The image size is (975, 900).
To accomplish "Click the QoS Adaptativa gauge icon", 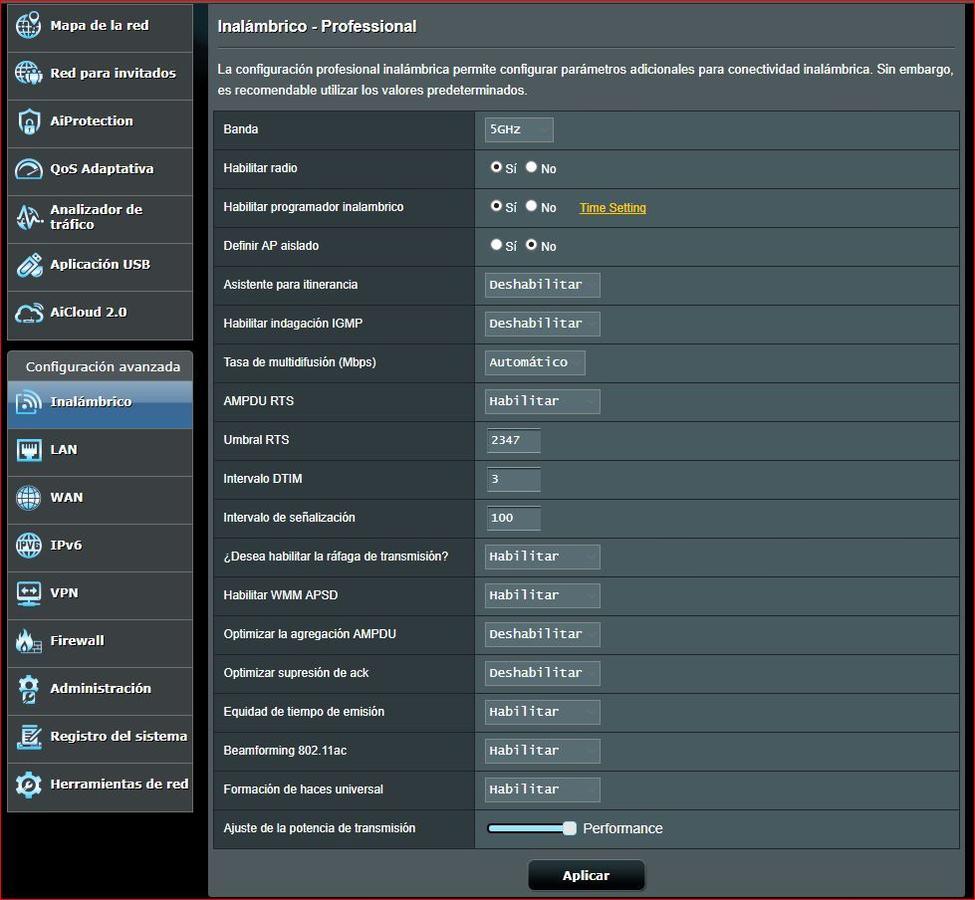I will pos(29,169).
